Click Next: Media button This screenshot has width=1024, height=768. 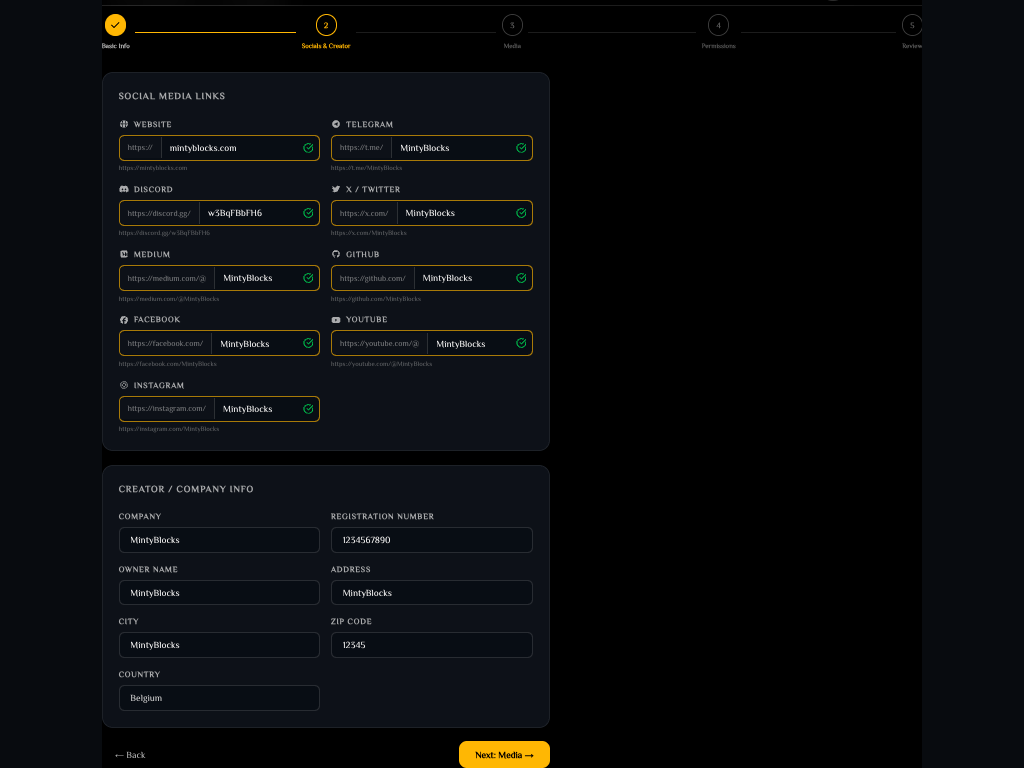click(x=504, y=755)
